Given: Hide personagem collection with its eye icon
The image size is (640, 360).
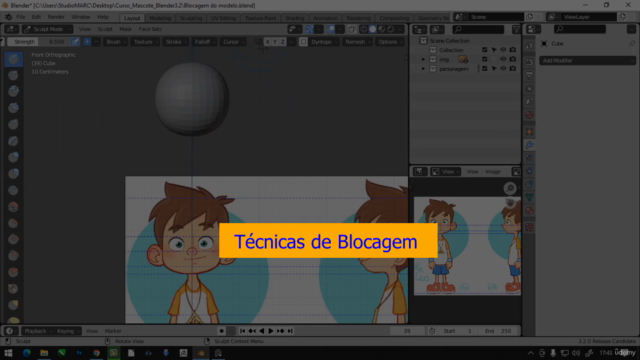Looking at the screenshot, I should tap(503, 69).
